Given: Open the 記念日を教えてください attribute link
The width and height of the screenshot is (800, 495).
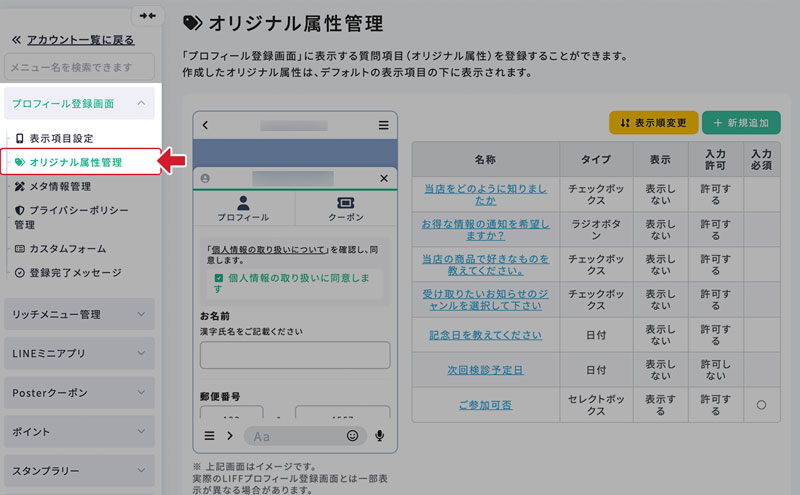Looking at the screenshot, I should click(x=485, y=335).
